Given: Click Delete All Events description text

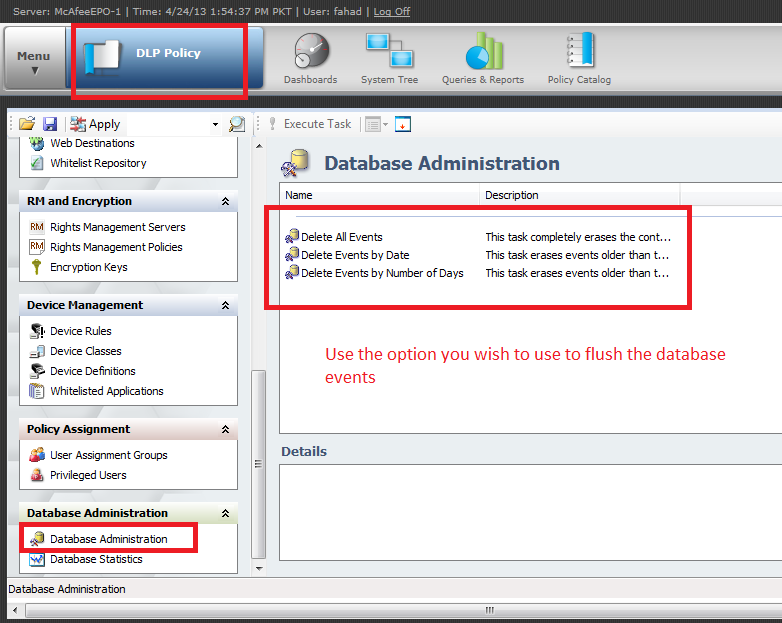Looking at the screenshot, I should (578, 237).
